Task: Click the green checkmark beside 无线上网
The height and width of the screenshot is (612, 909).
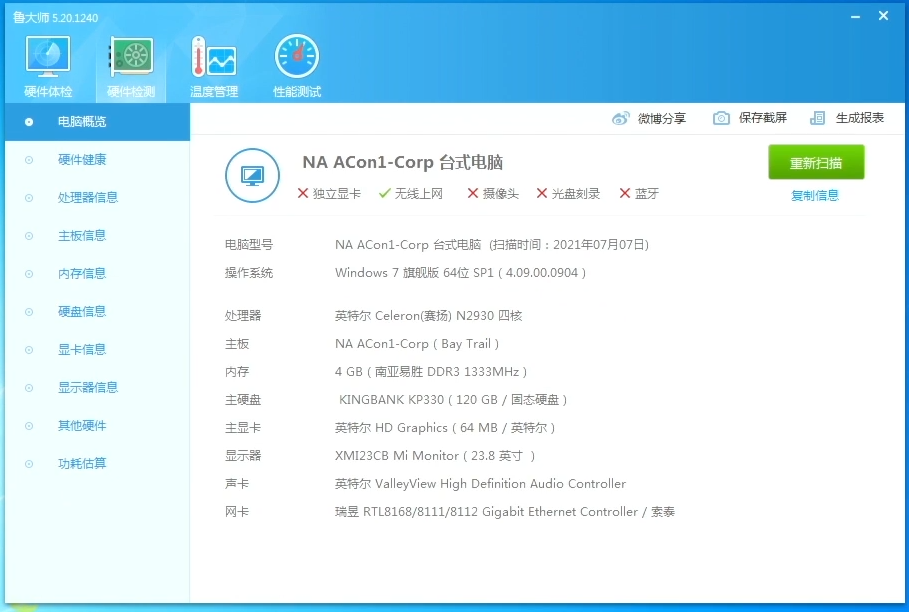Action: point(384,194)
